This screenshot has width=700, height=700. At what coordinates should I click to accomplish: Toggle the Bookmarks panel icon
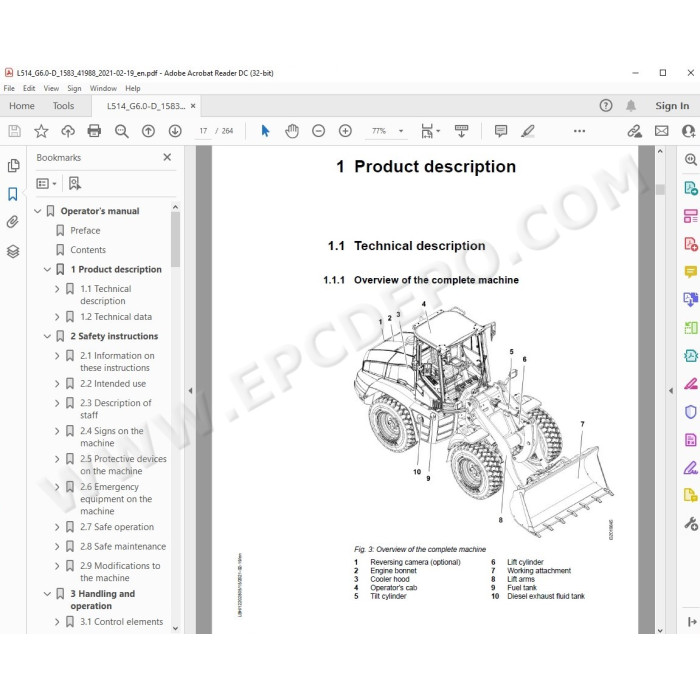pos(13,194)
